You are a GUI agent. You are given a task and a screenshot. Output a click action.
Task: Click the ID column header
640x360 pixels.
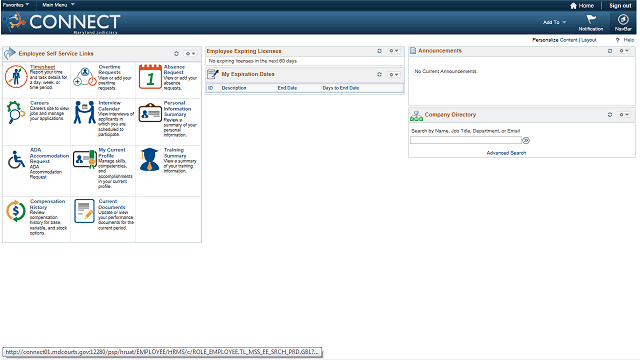tap(211, 88)
